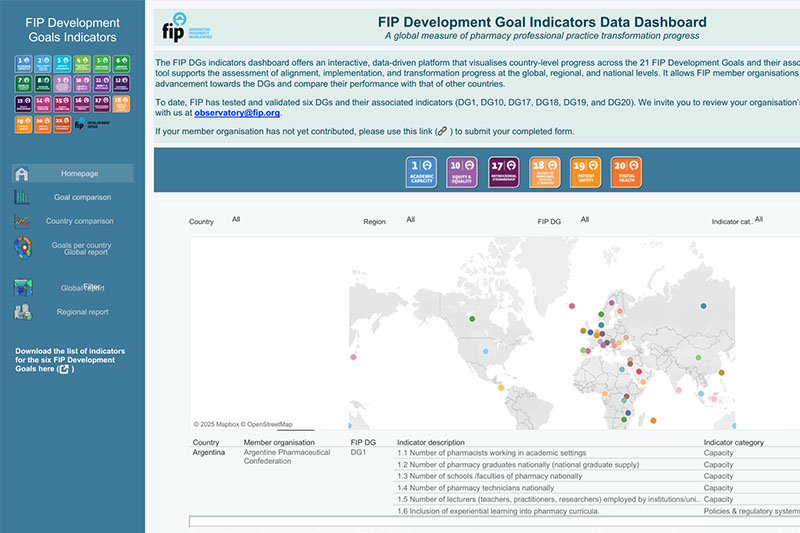Select the Argentina country cell
Viewport: 800px width, 533px height.
click(209, 452)
